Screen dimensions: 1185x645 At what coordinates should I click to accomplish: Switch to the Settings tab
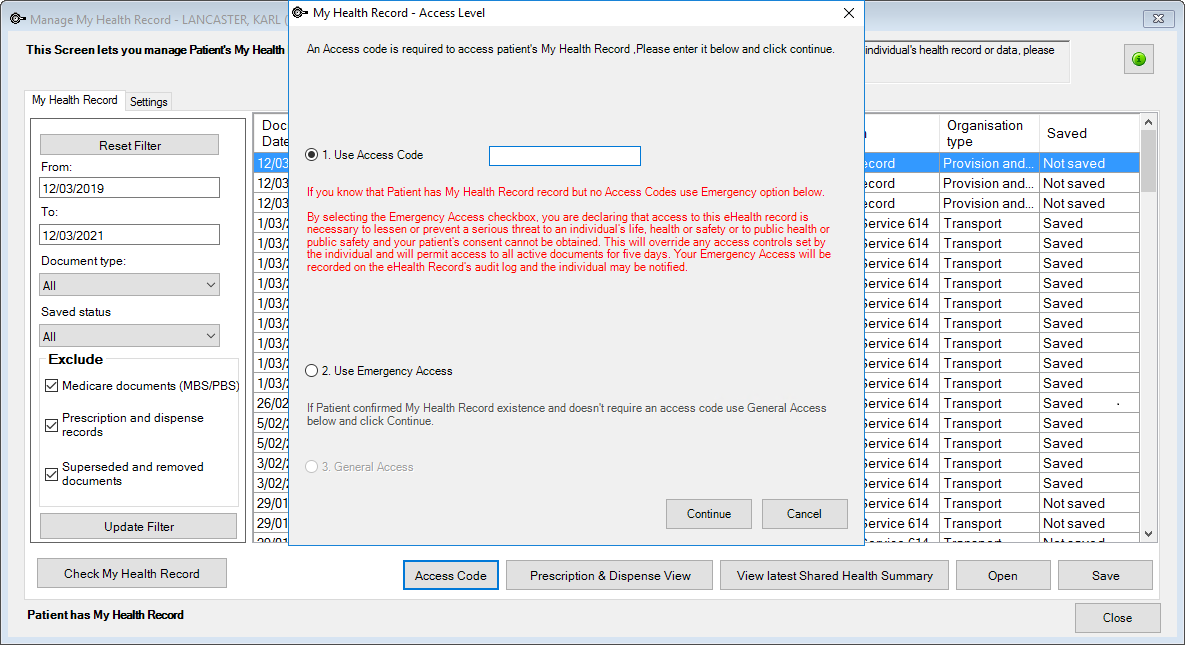tap(148, 102)
